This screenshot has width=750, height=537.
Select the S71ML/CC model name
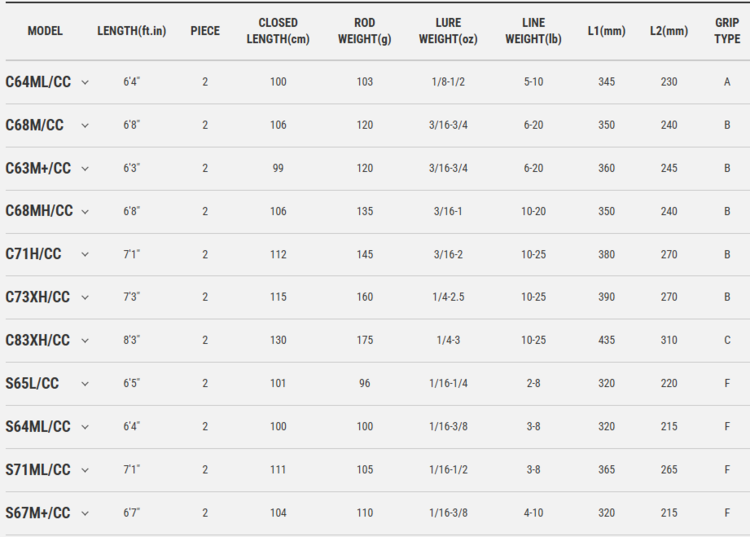pos(38,470)
